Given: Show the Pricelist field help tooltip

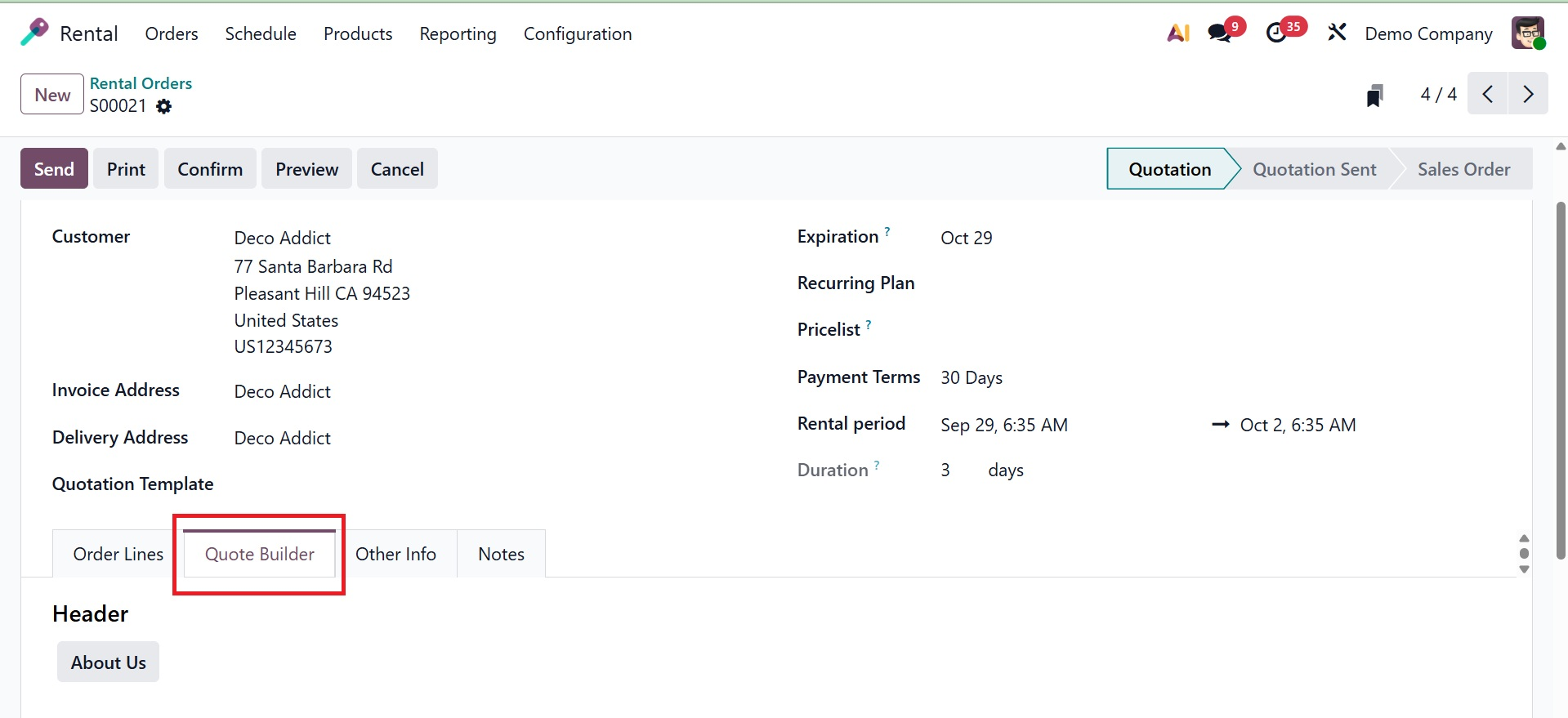Looking at the screenshot, I should coord(869,325).
